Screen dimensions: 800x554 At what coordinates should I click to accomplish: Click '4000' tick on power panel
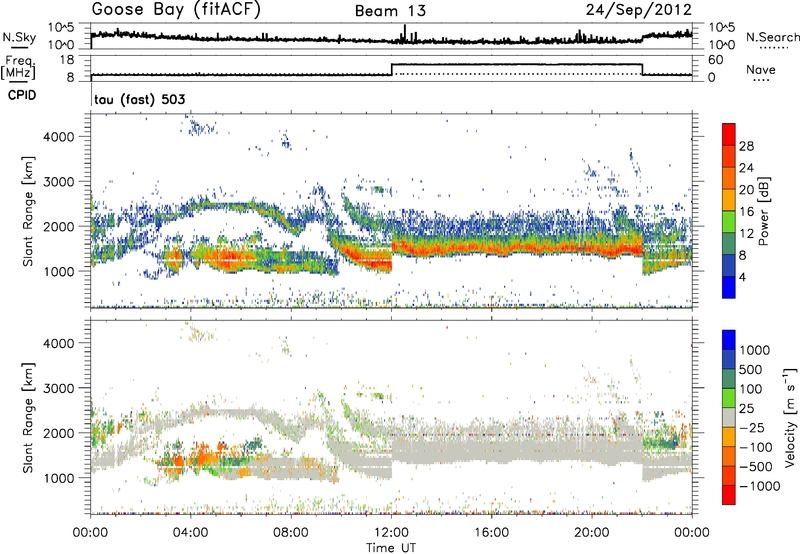[x=59, y=137]
